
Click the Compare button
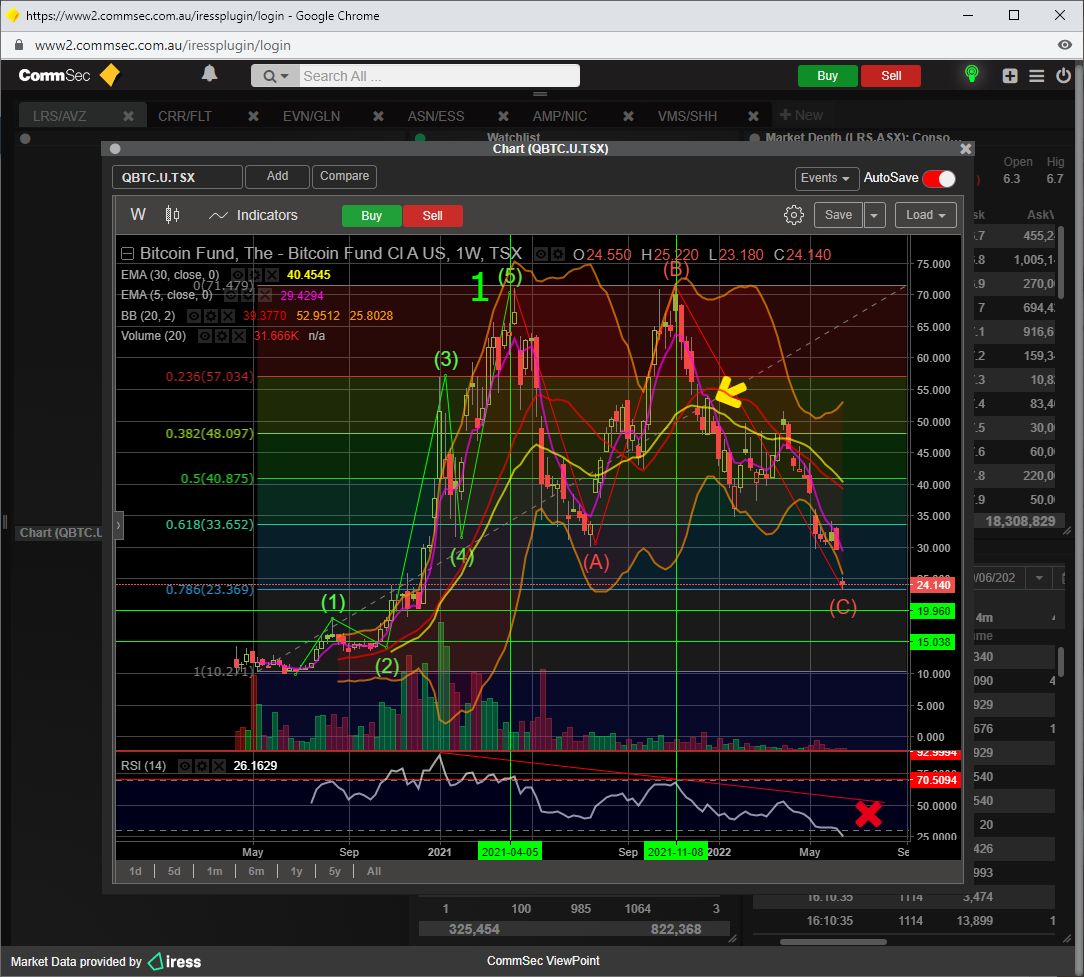click(x=344, y=176)
